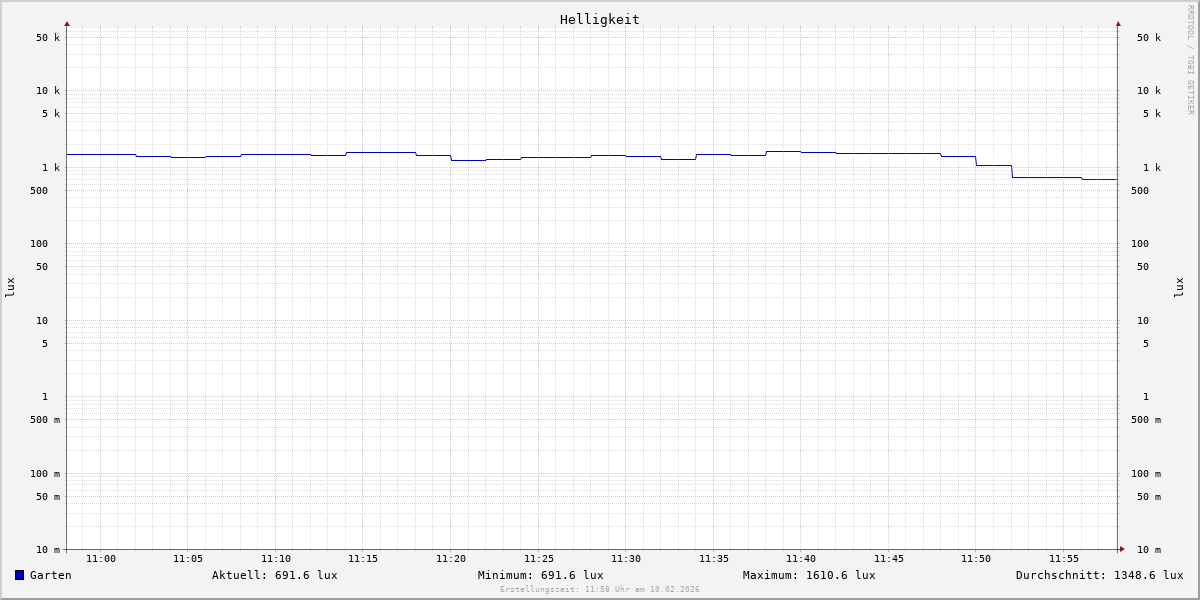Click the Aktuell 691.6 lux value
This screenshot has height=600, width=1200.
[274, 575]
